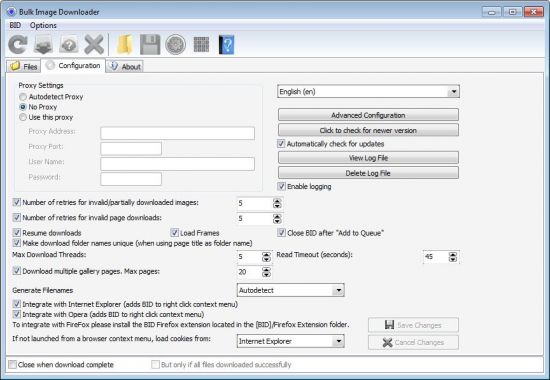Click the Read Timeout spinner arrows

(x=453, y=257)
